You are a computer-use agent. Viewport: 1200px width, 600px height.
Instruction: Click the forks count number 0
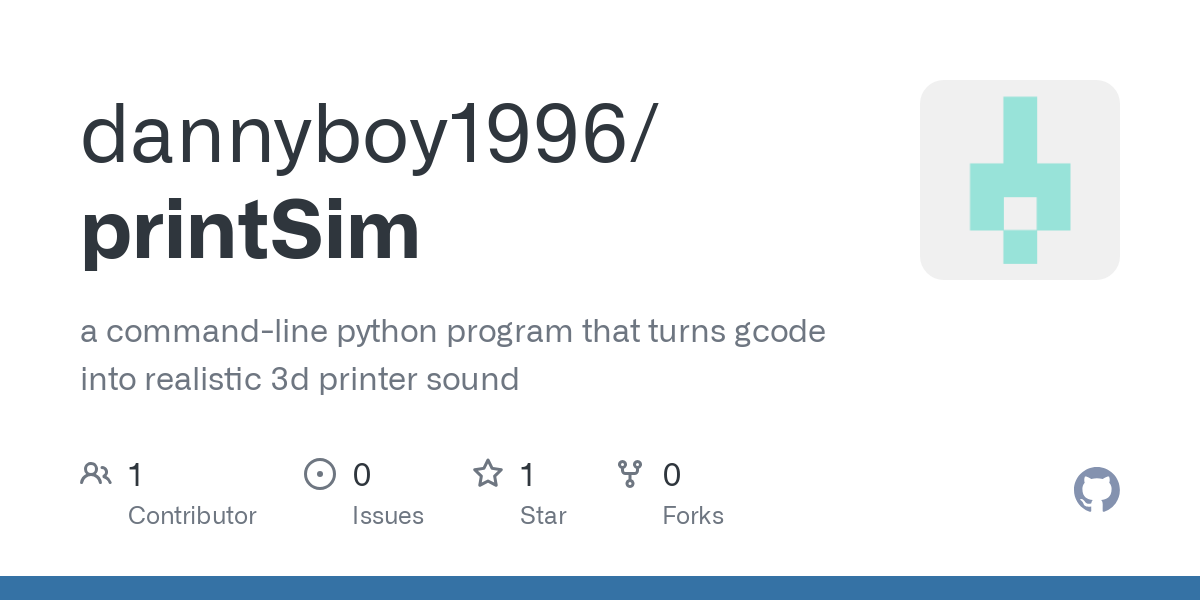(672, 474)
